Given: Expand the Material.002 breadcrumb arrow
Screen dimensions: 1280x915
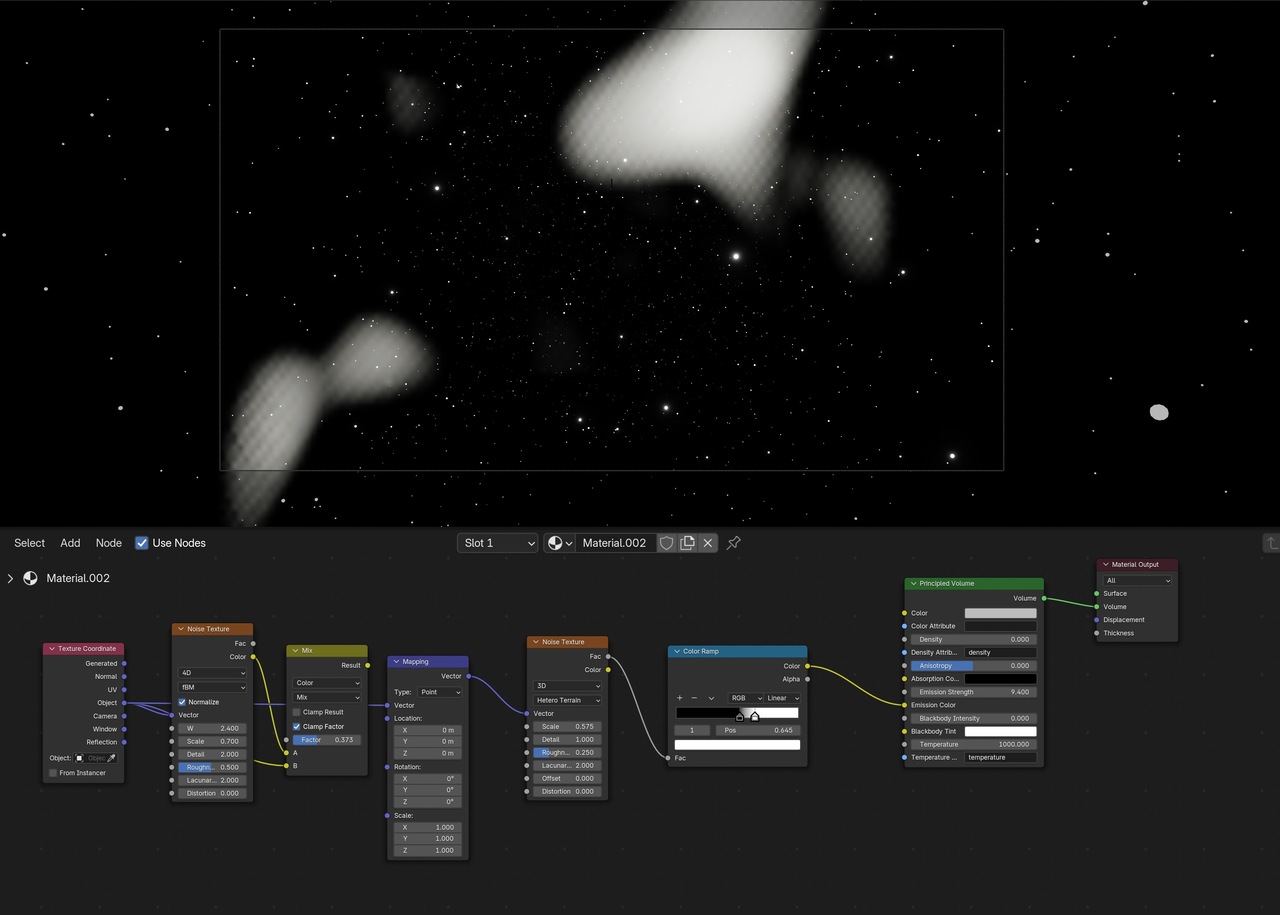Looking at the screenshot, I should click(10, 578).
